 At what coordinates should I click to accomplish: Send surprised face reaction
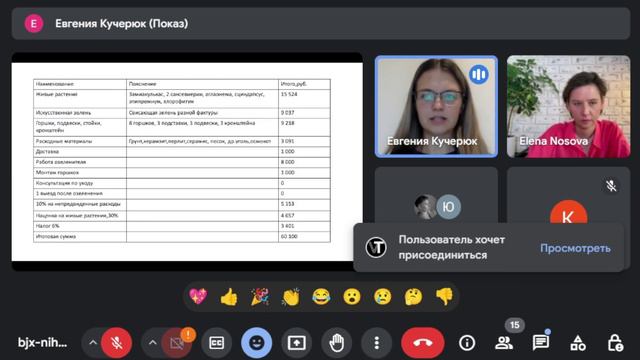352,296
